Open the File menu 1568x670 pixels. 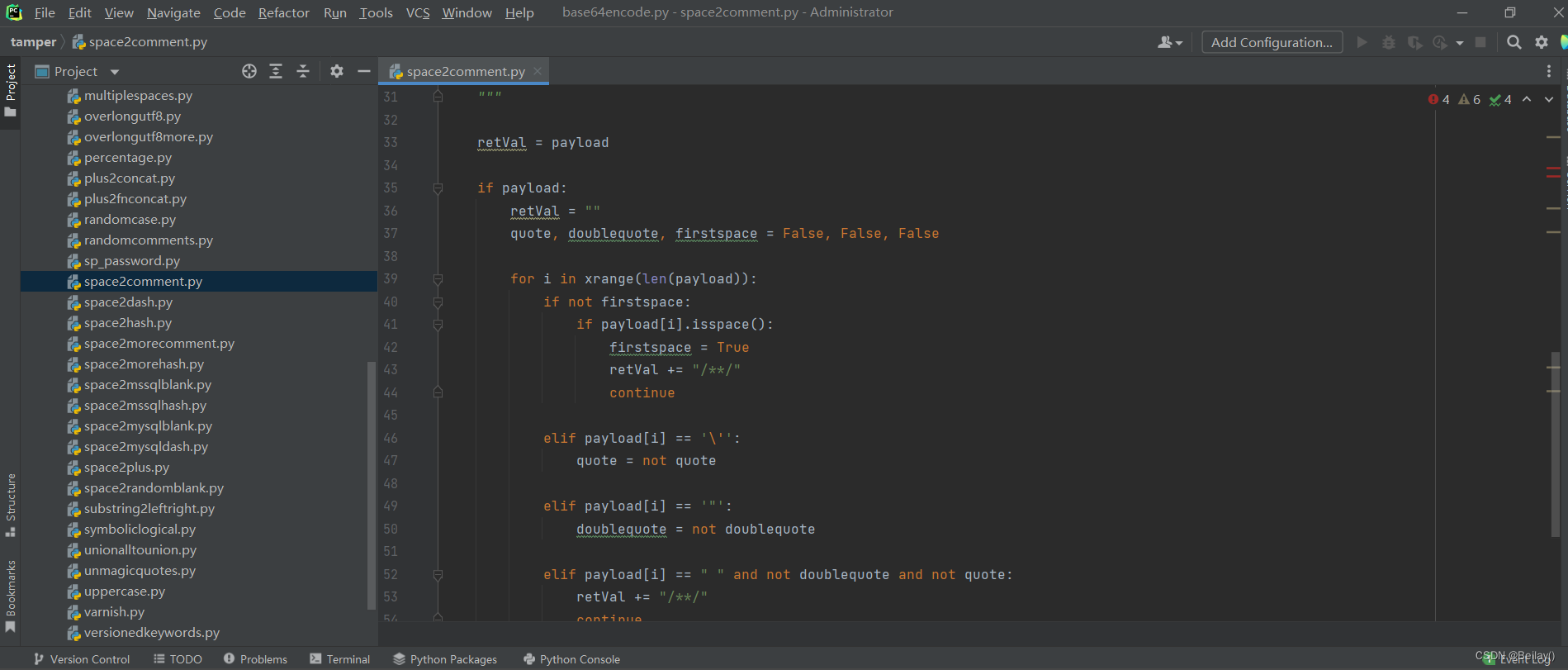(x=45, y=12)
